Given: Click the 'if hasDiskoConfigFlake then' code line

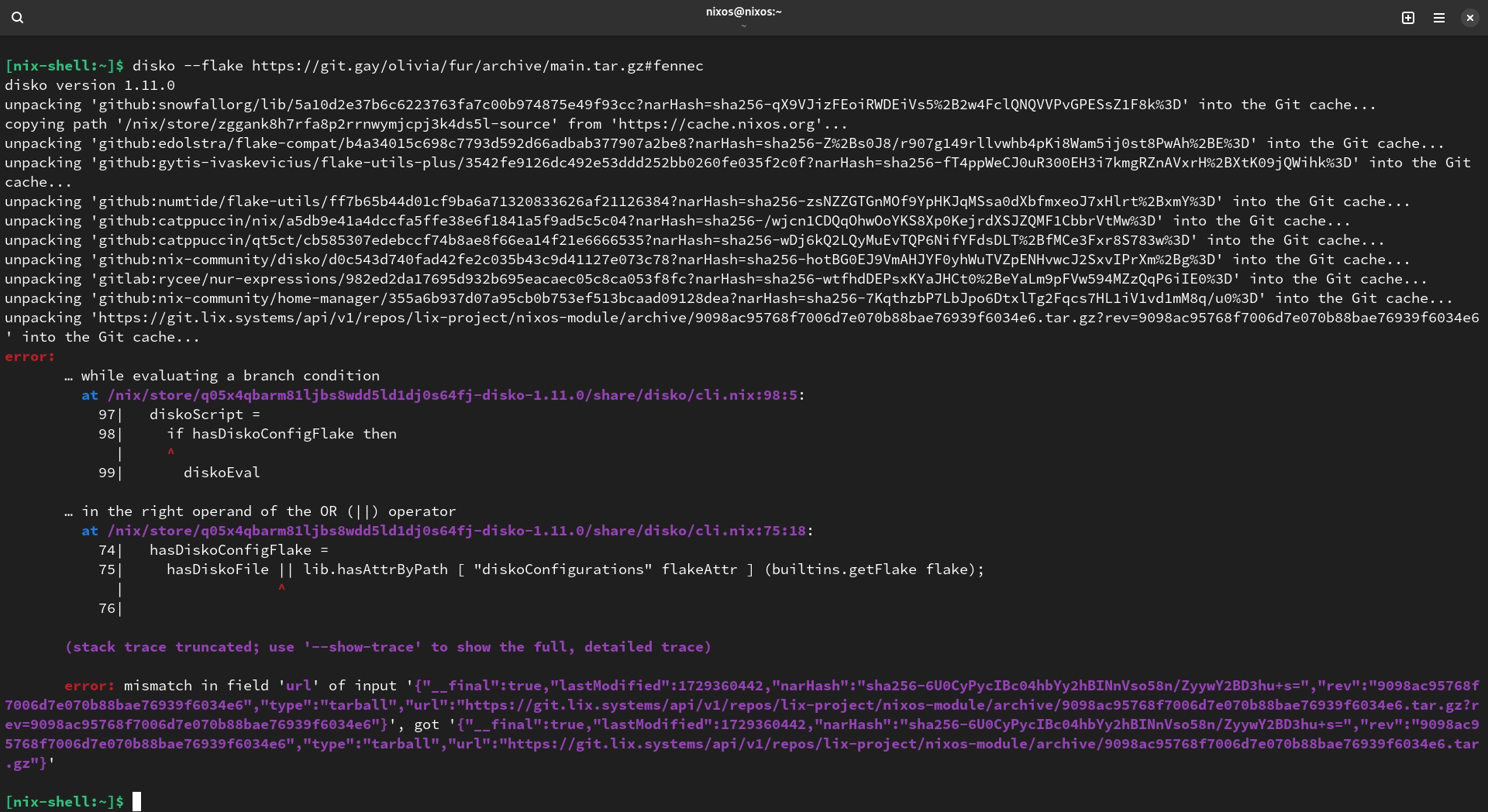Looking at the screenshot, I should tap(281, 434).
